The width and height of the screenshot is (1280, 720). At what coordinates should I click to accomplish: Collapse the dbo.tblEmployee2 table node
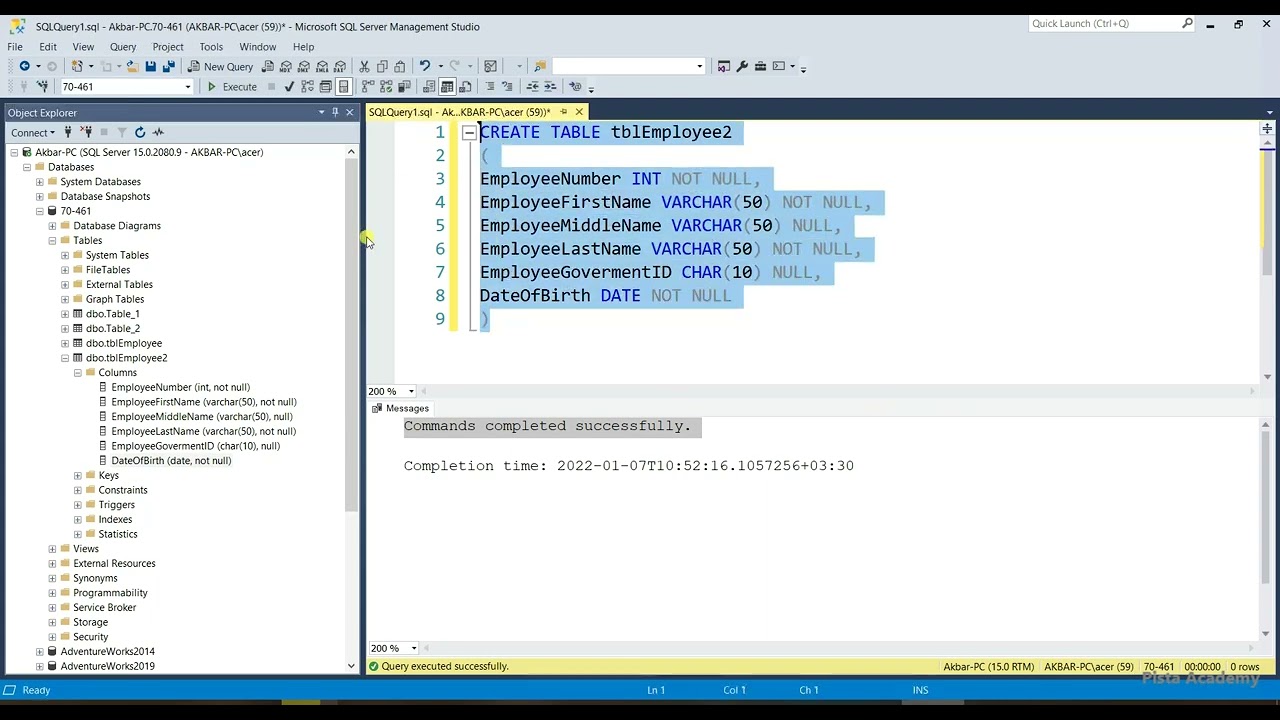coord(65,358)
